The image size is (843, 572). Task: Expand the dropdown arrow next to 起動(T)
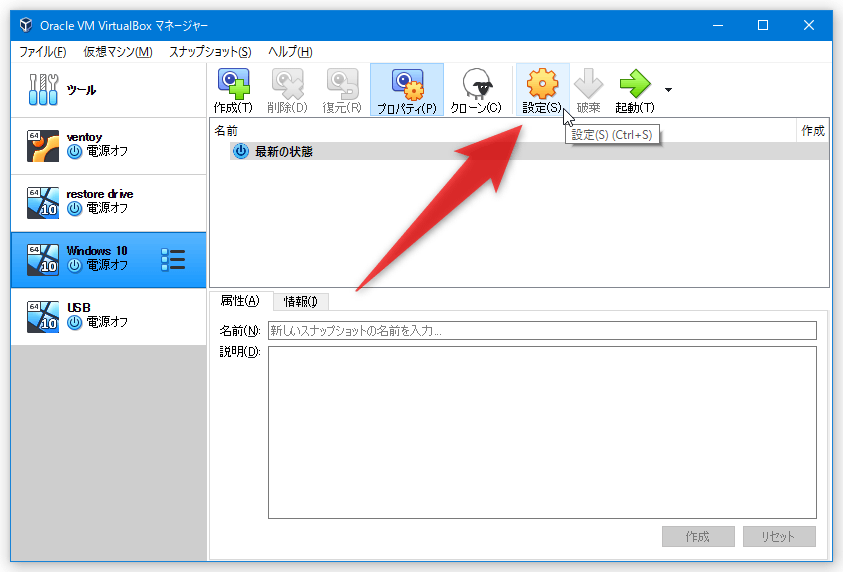pos(668,90)
